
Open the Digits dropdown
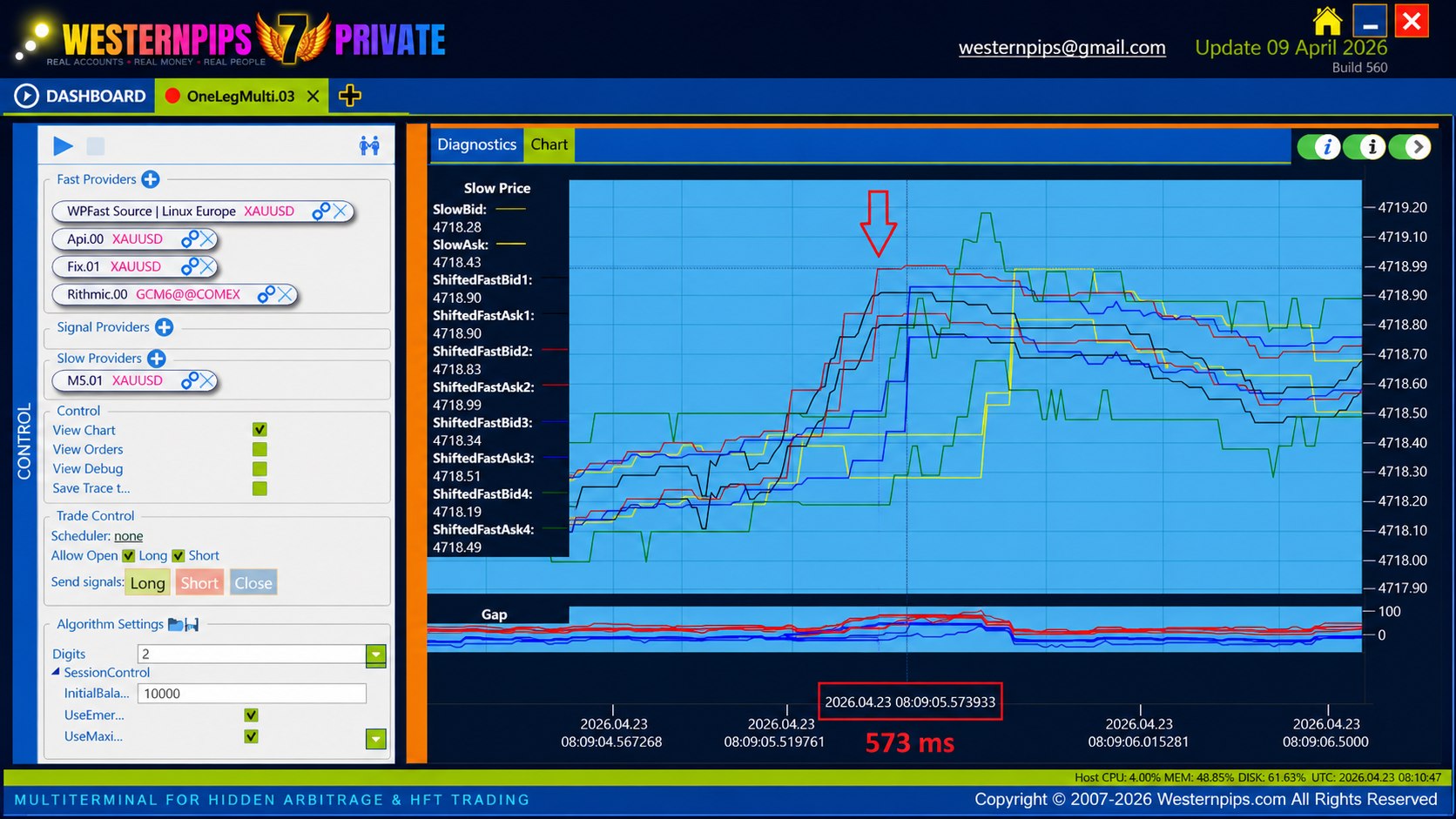(375, 655)
